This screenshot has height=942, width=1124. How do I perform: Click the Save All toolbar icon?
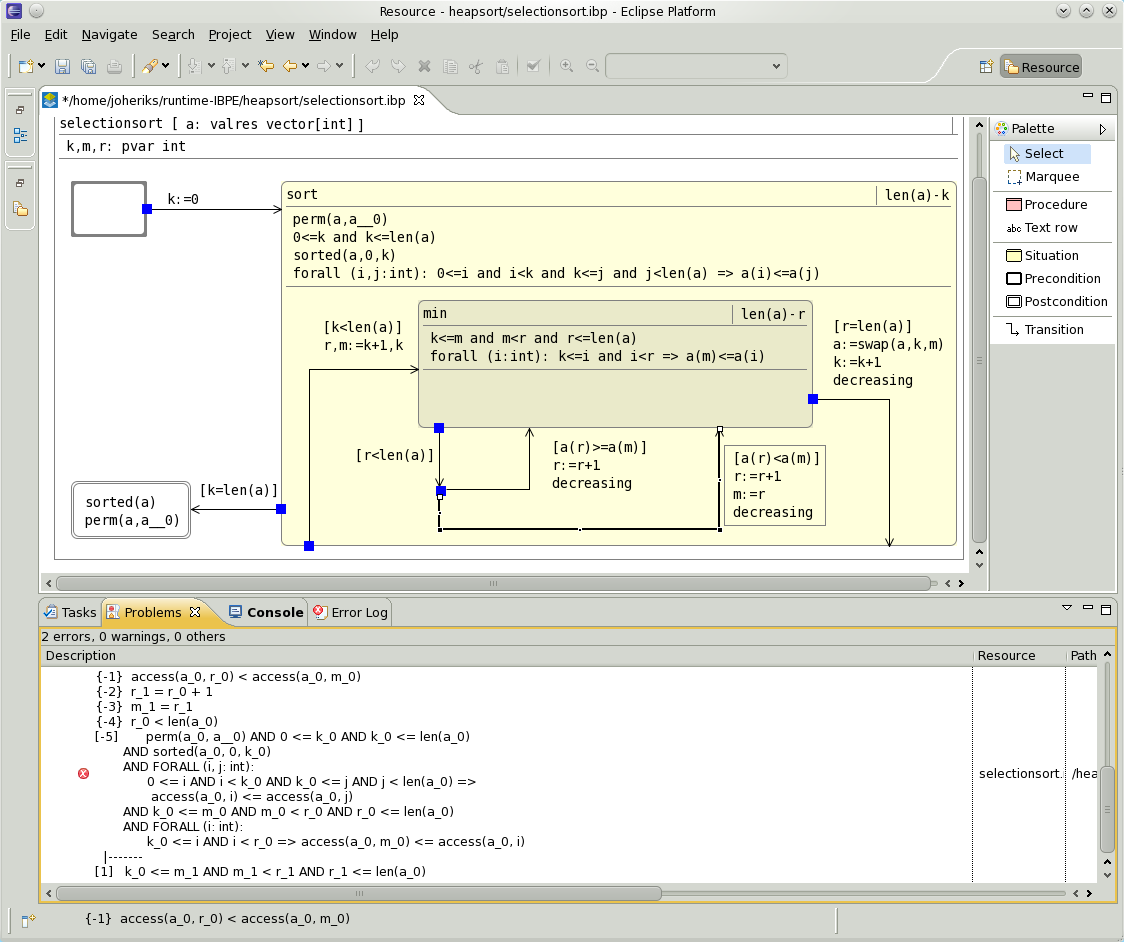coord(88,66)
